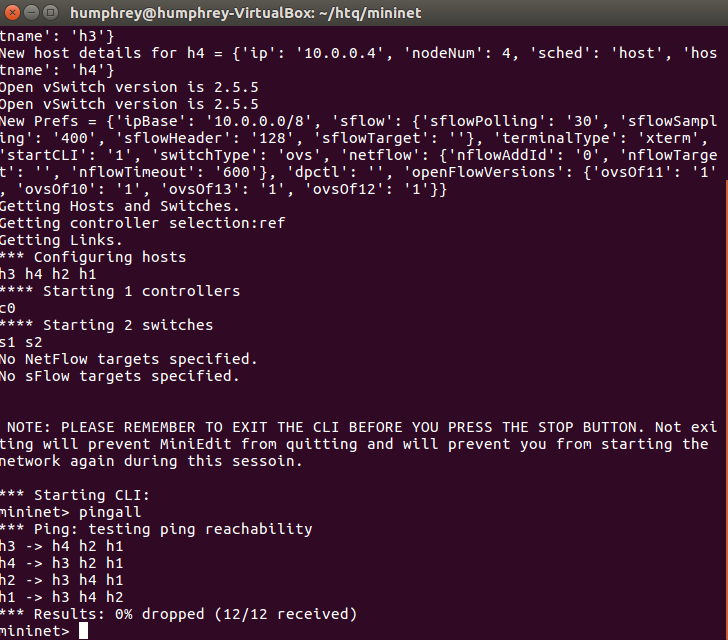
Task: Click the '10.0.0.4' IP address text
Action: (340, 53)
